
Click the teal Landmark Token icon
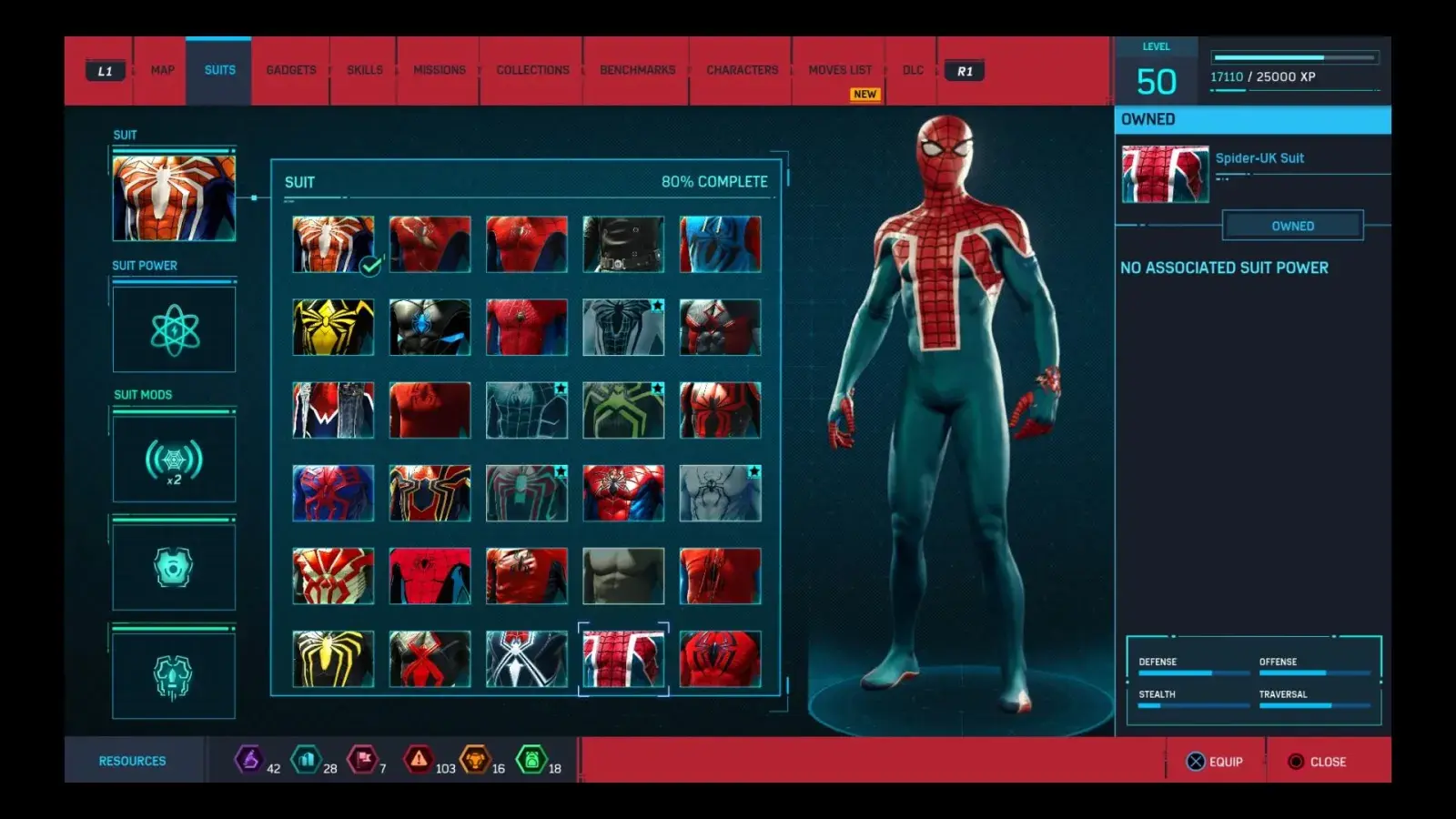(306, 761)
